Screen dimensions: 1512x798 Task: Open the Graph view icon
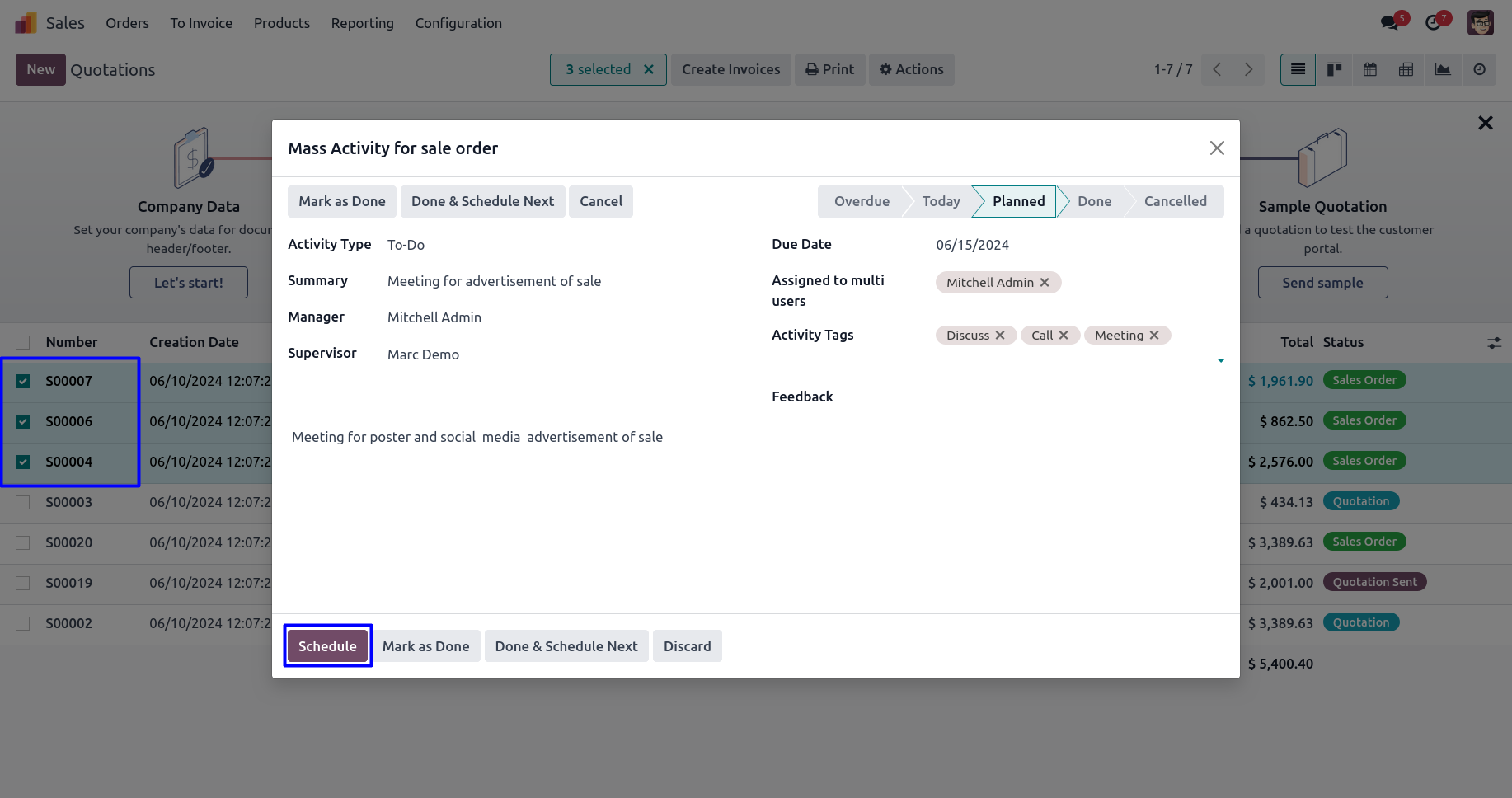1443,70
